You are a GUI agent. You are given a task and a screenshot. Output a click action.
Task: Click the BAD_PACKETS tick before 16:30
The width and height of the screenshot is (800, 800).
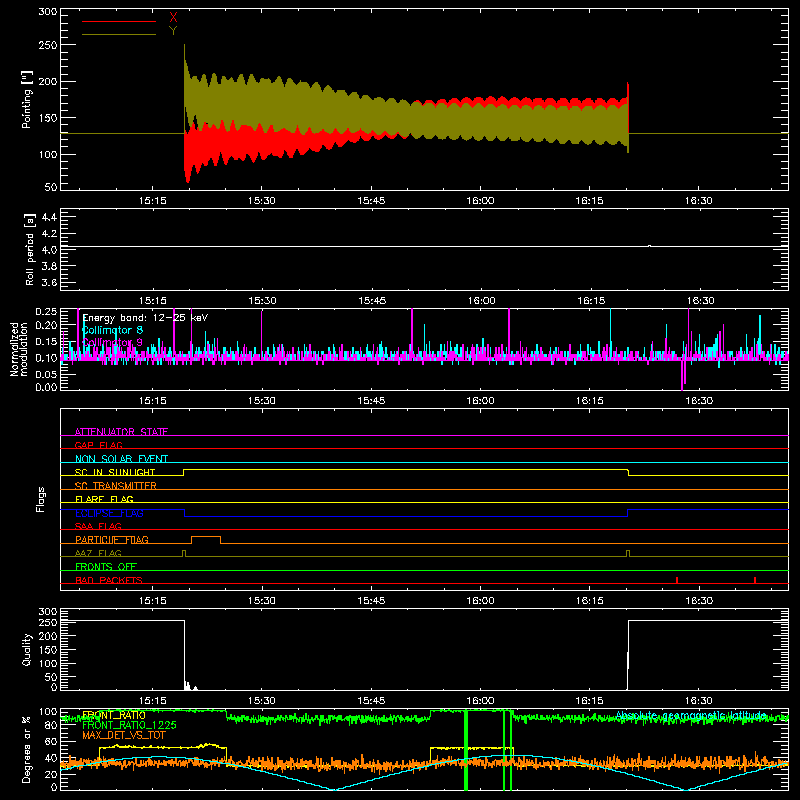pyautogui.click(x=677, y=580)
